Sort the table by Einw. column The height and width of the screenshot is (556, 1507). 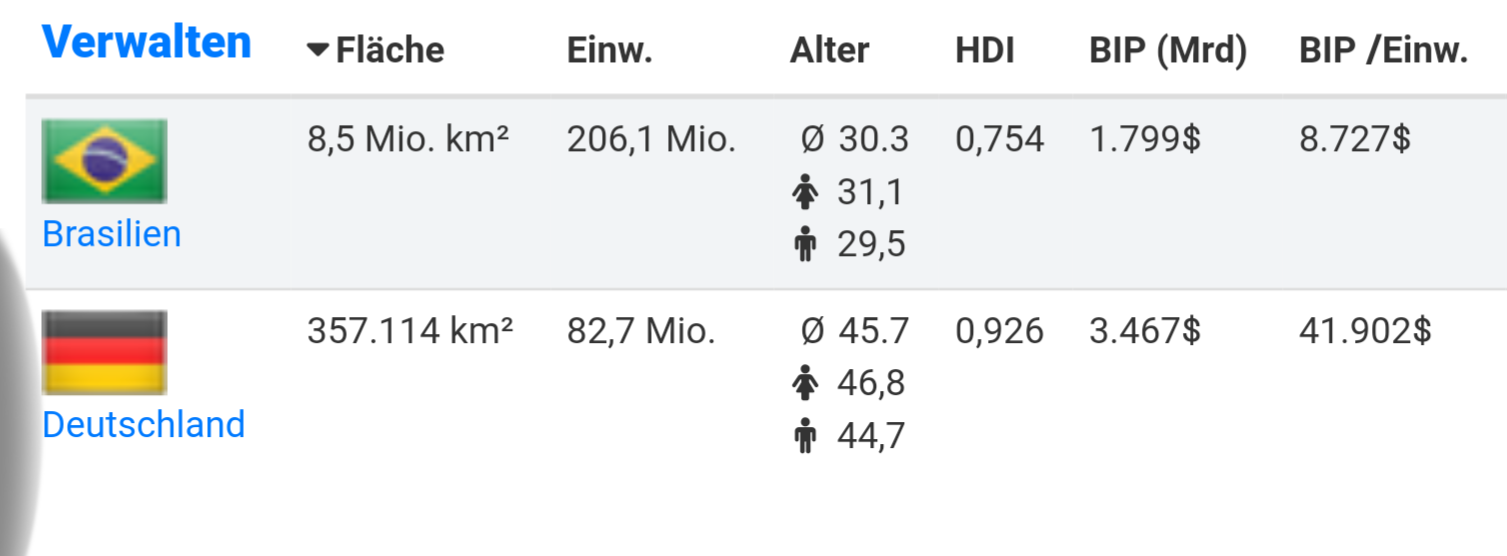609,51
